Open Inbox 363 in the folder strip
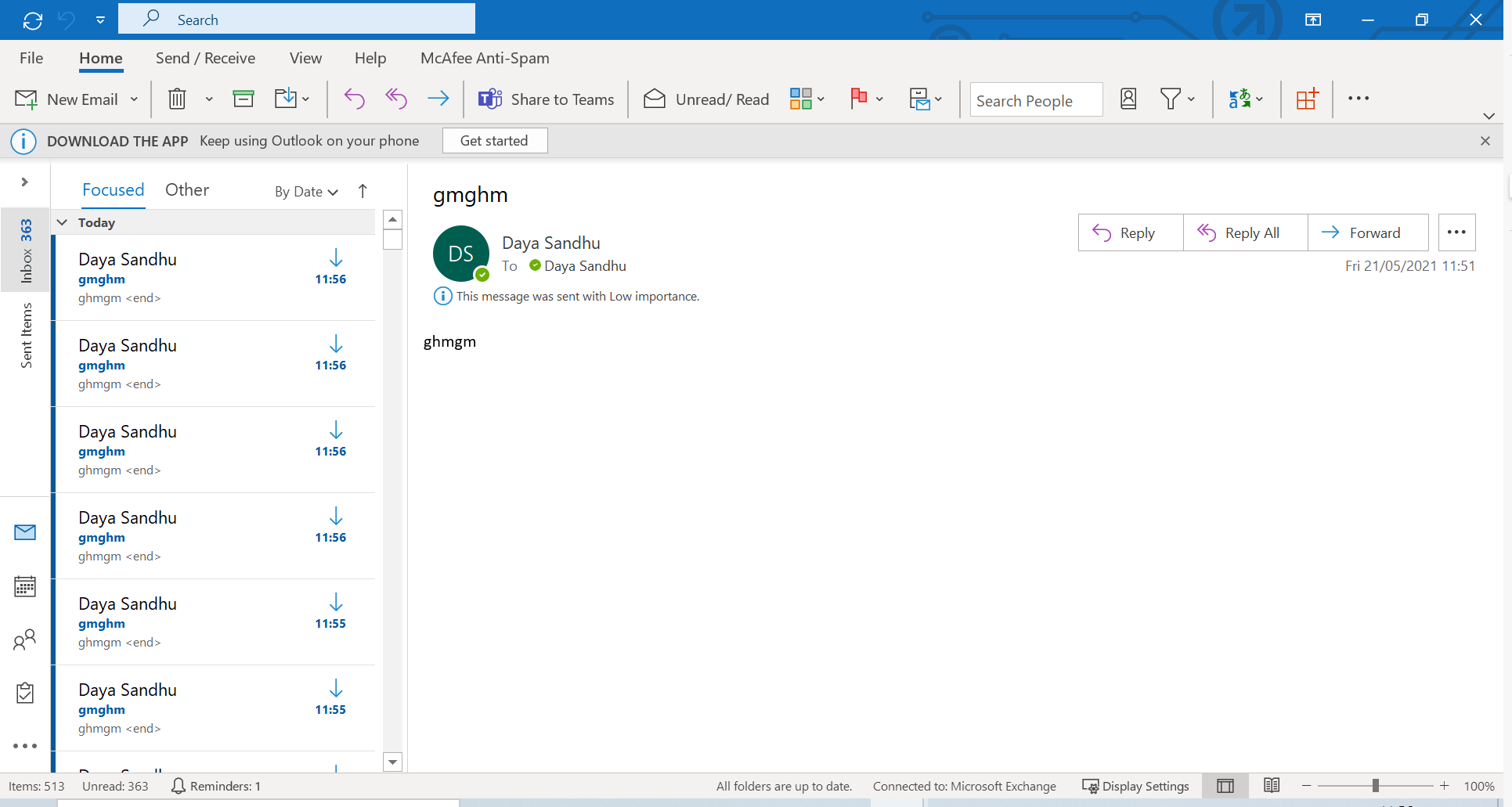Viewport: 1512px width, 807px height. point(27,250)
